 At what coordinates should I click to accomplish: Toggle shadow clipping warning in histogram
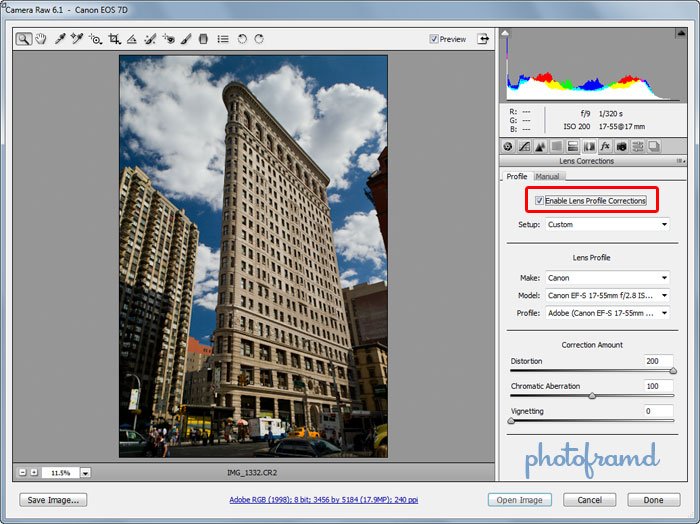coord(505,33)
